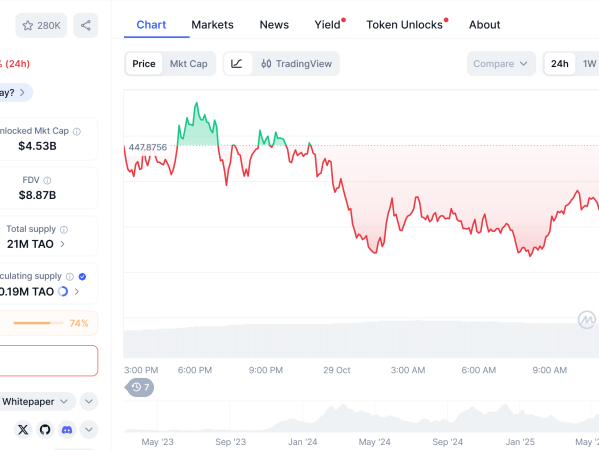Select the Chart tab
Screen dimensions: 599x450
(x=151, y=25)
